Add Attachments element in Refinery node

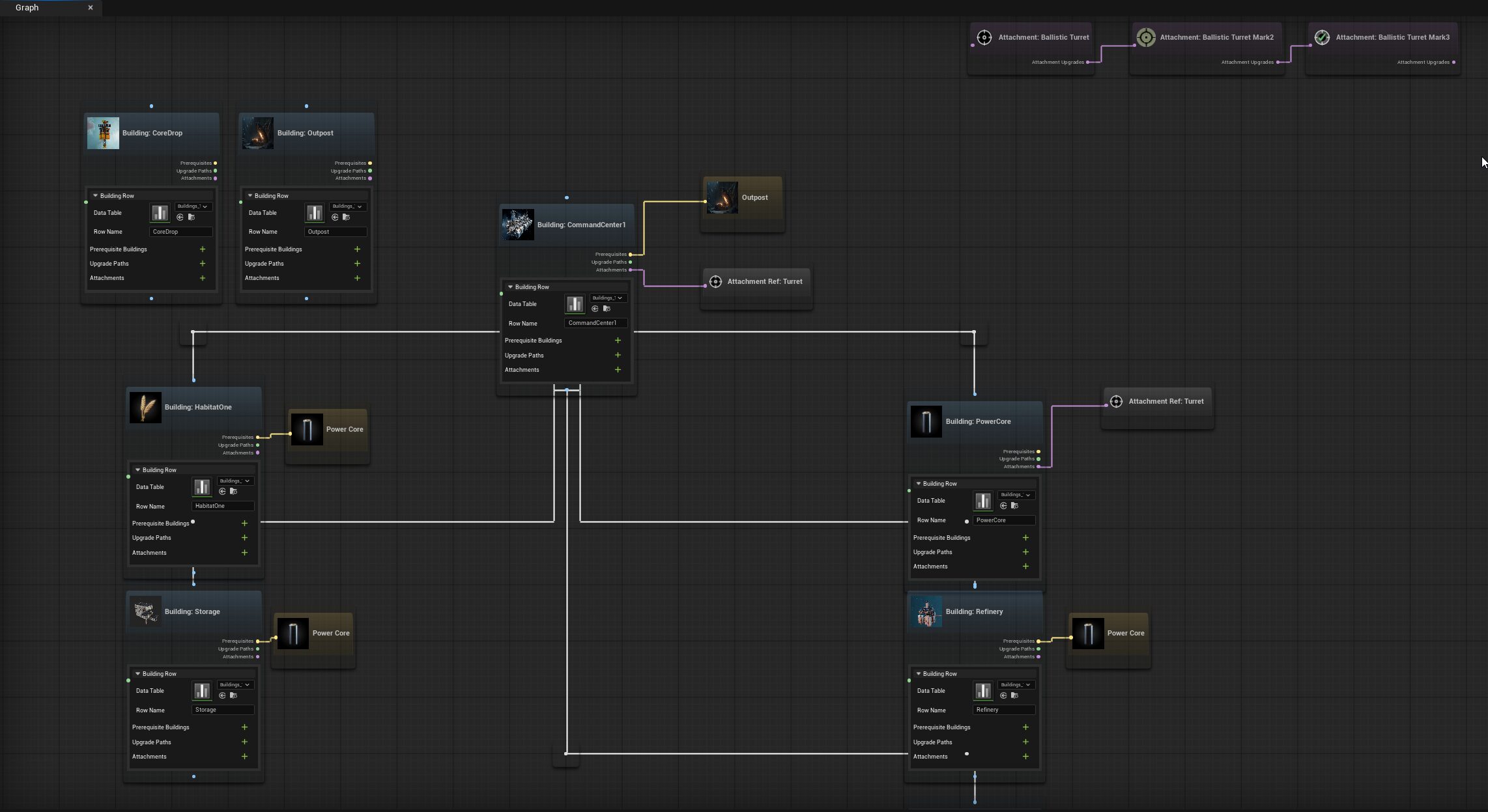[1025, 757]
